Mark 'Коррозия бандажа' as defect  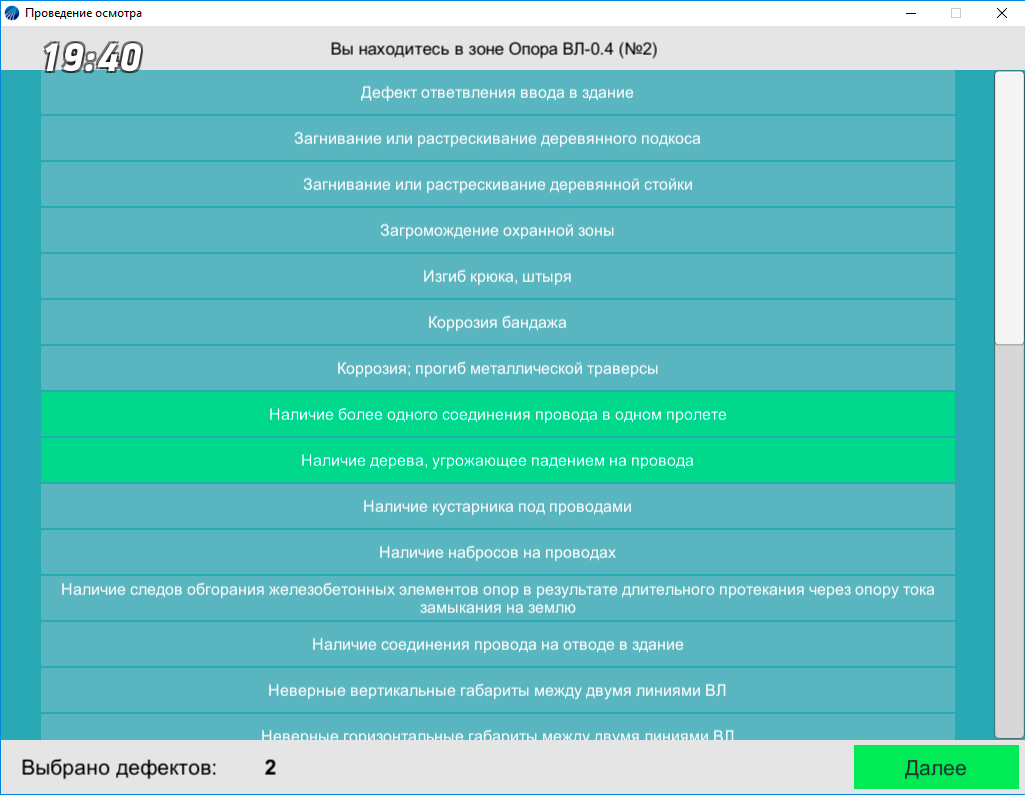pos(497,323)
